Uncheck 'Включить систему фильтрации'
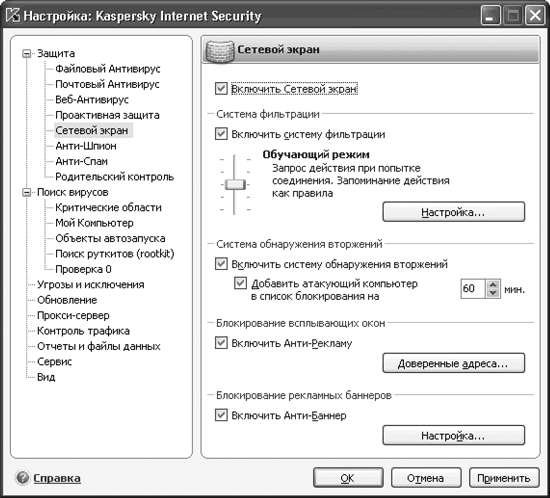The height and width of the screenshot is (498, 550). [x=221, y=134]
